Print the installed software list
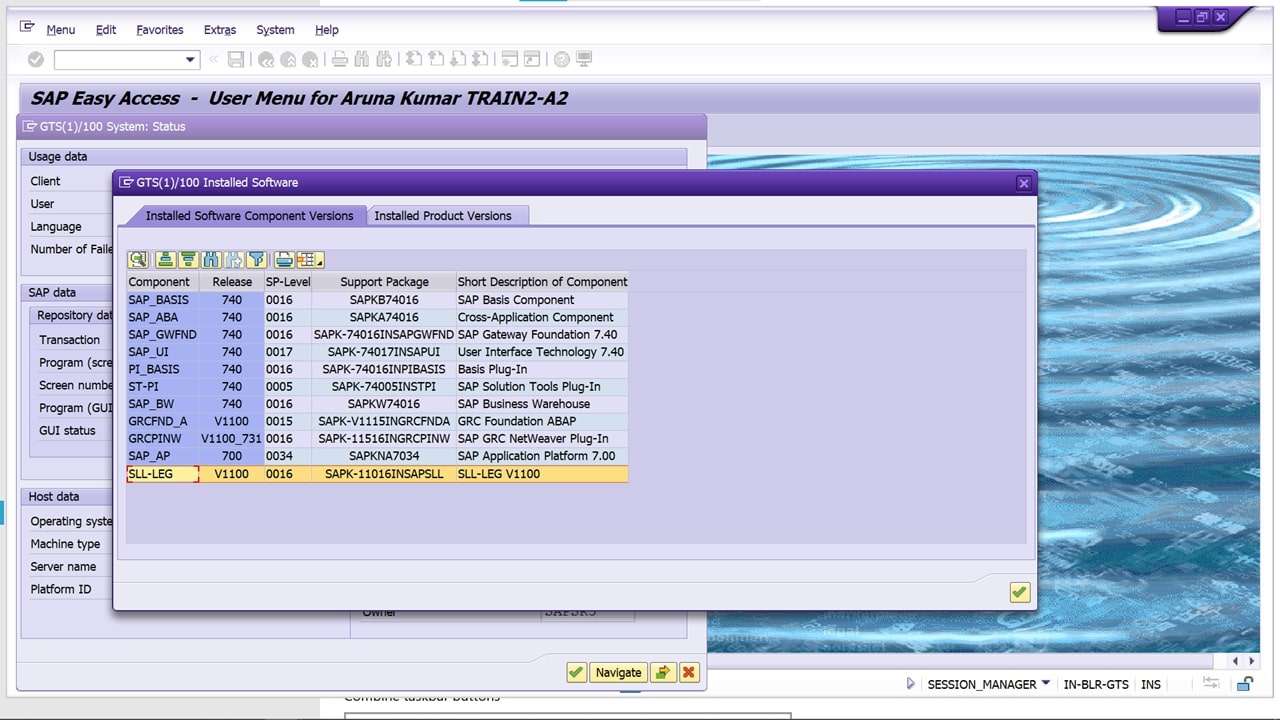This screenshot has width=1280, height=720. point(284,260)
